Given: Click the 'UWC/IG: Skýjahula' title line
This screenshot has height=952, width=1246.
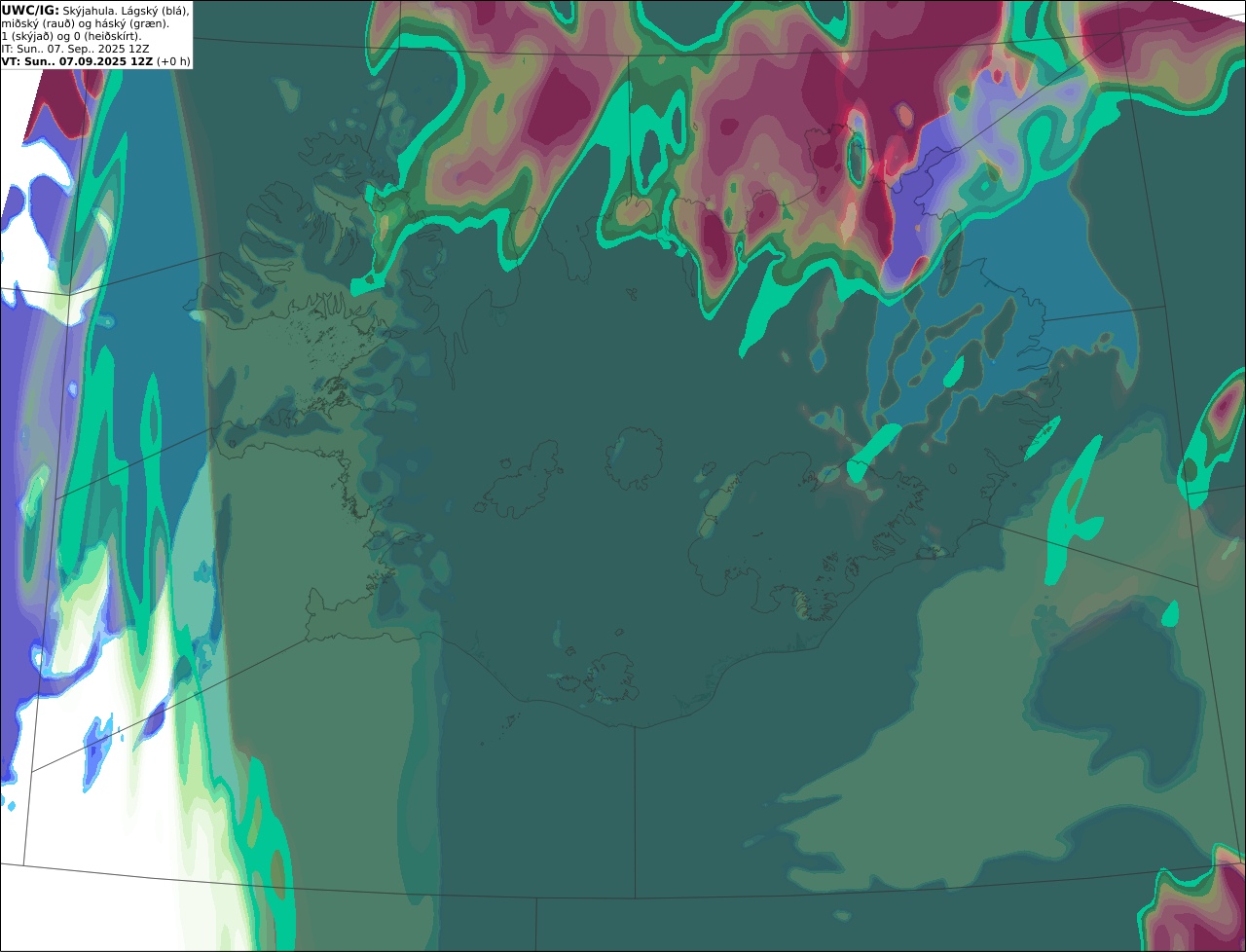Looking at the screenshot, I should pyautogui.click(x=95, y=11).
